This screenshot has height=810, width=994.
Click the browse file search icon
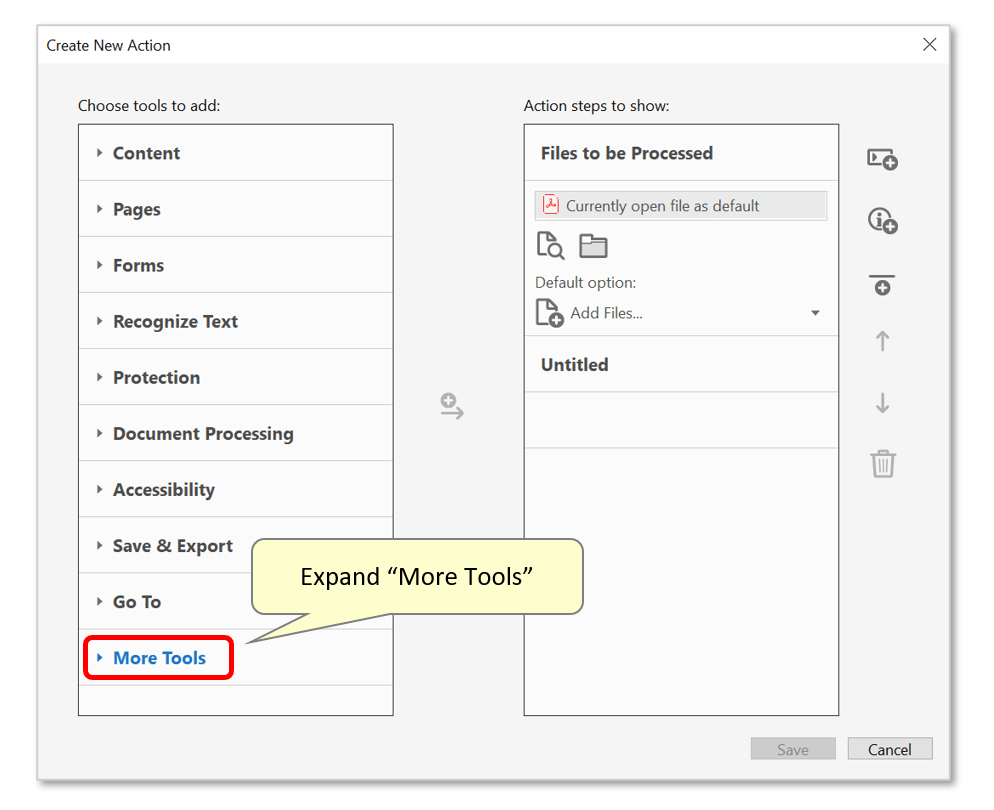[550, 245]
